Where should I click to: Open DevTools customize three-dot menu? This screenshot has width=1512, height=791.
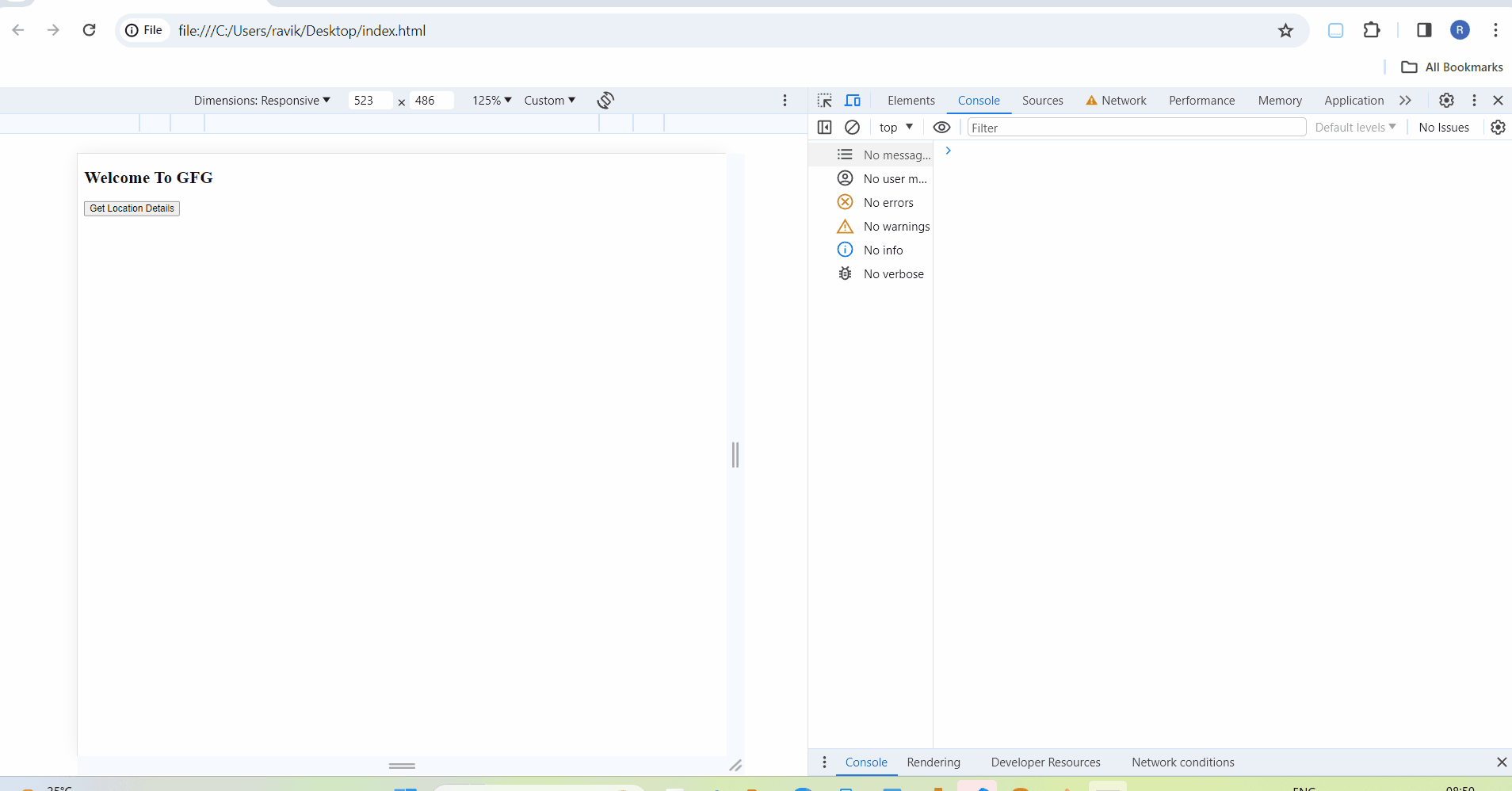click(x=1474, y=100)
